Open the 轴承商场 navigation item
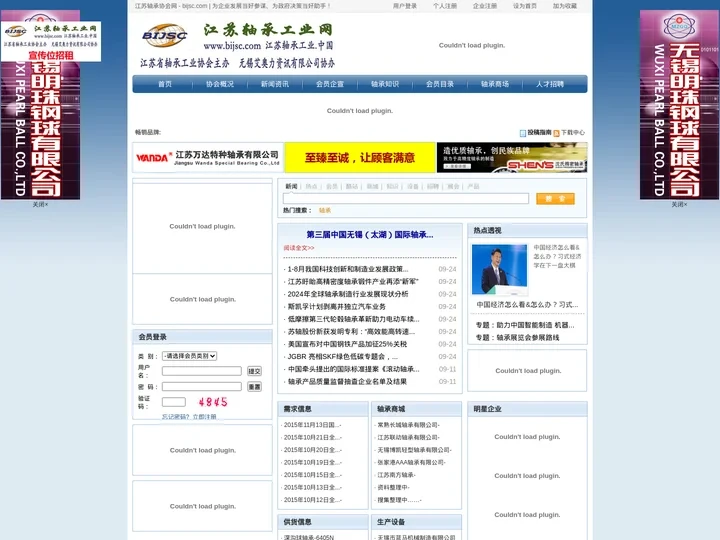Screen dimensions: 720x540 (x=495, y=84)
